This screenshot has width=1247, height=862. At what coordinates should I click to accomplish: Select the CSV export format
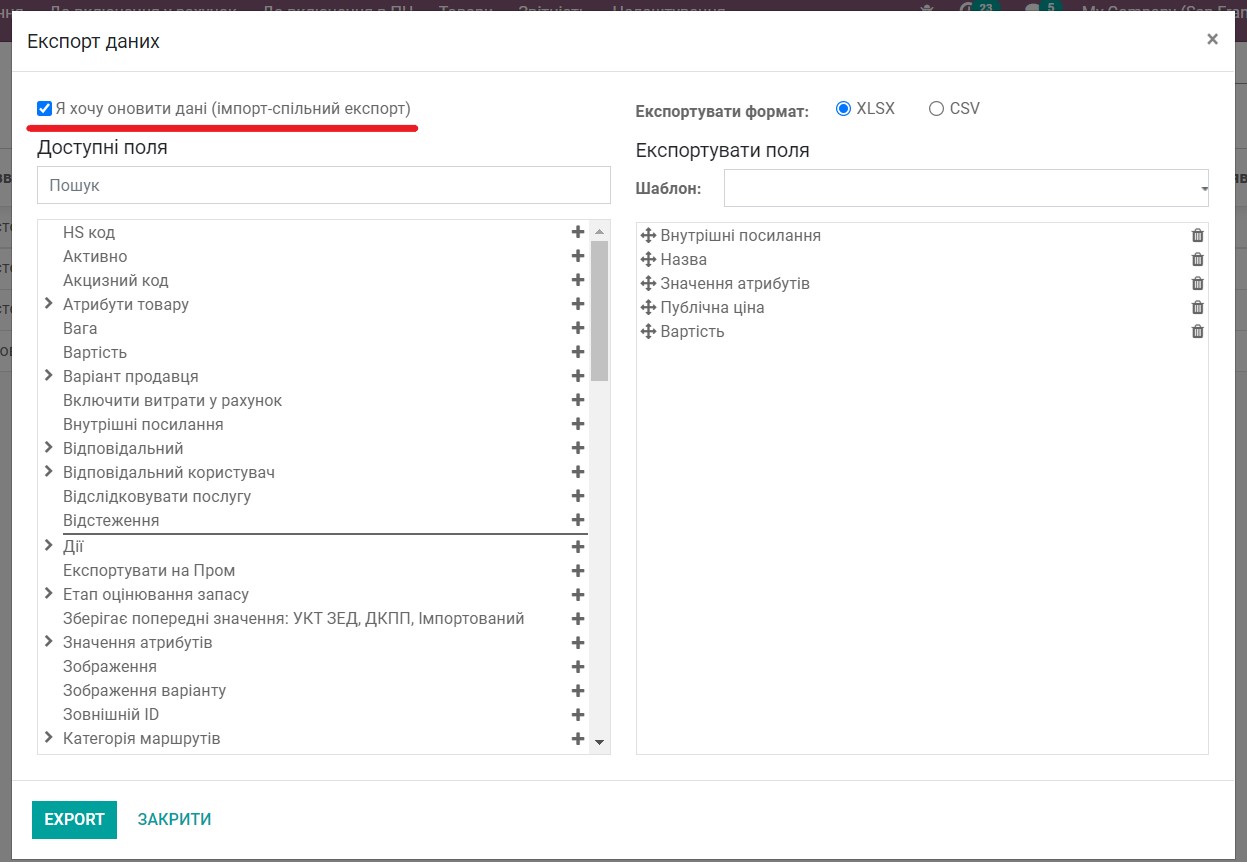(936, 108)
